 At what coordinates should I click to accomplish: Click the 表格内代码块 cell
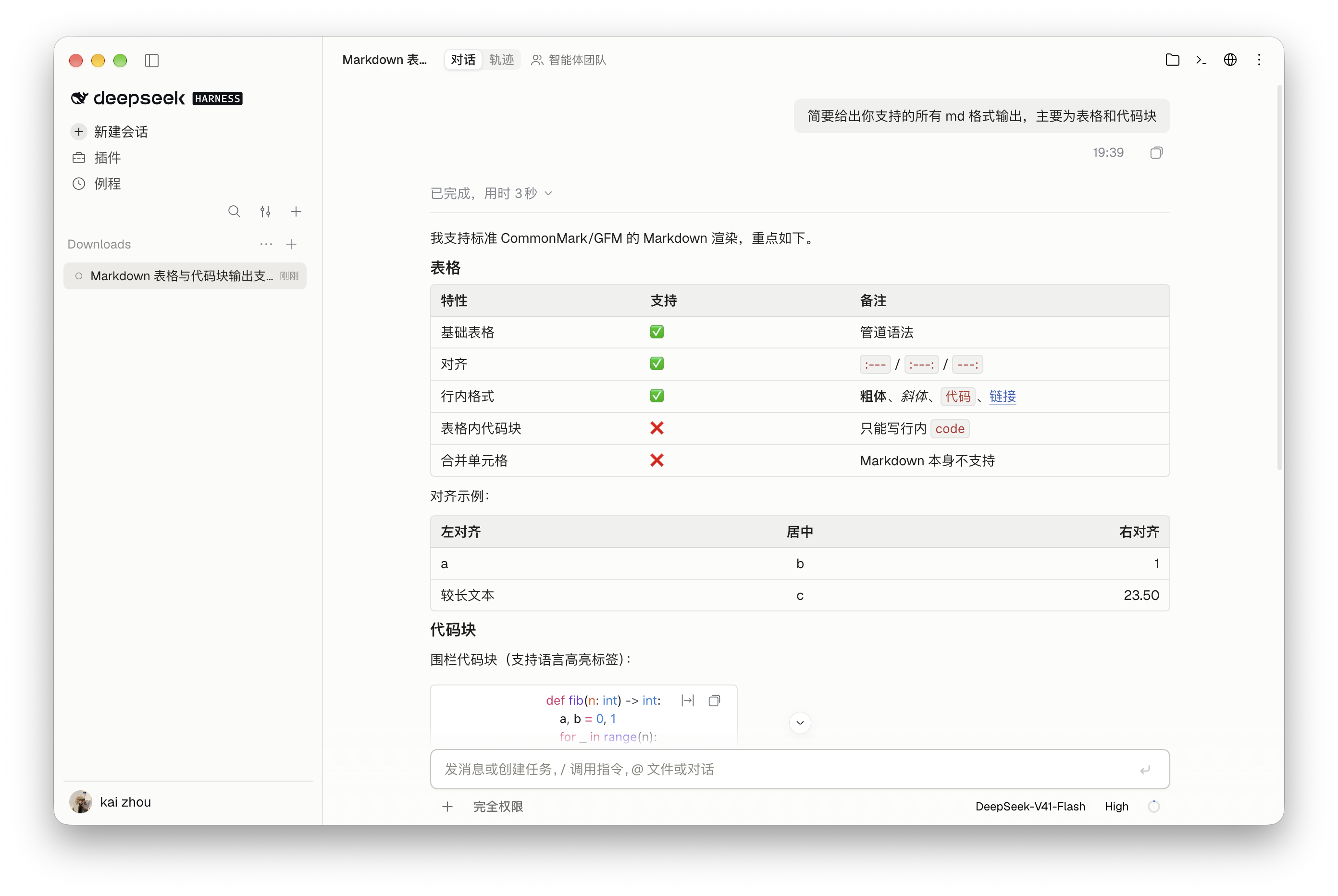[481, 428]
